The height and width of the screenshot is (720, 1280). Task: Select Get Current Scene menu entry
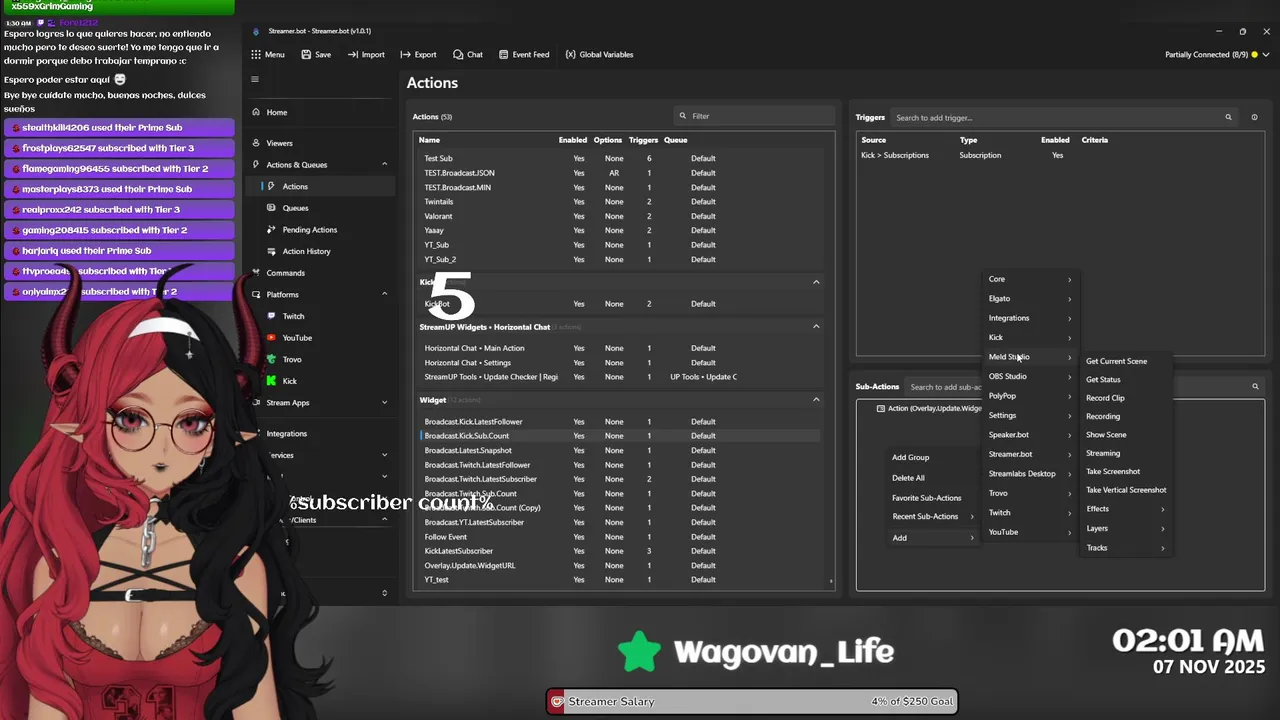pos(1116,361)
